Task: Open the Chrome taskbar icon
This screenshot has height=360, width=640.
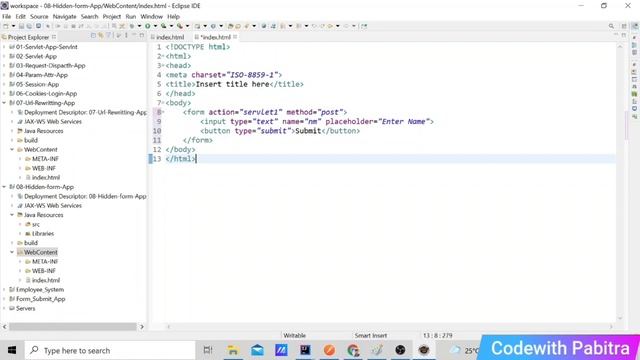Action: 353,350
